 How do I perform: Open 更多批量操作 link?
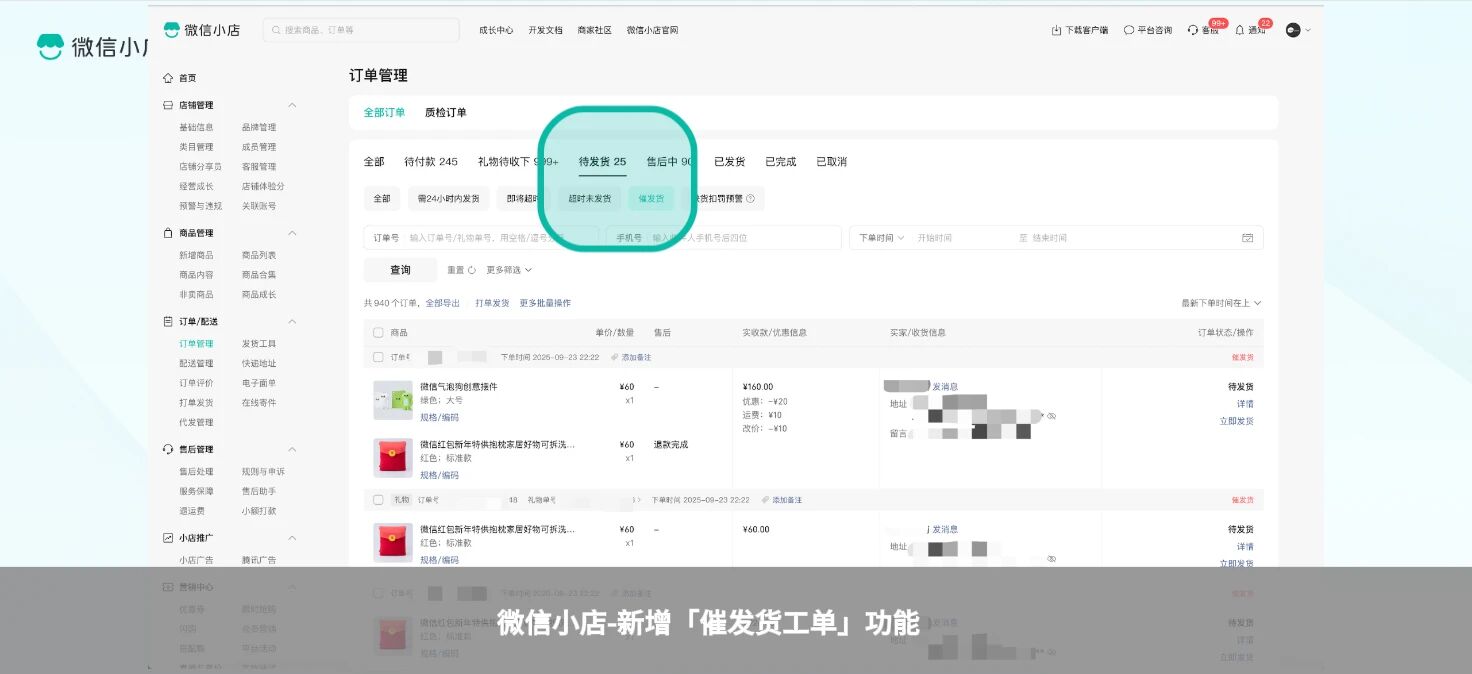click(545, 303)
